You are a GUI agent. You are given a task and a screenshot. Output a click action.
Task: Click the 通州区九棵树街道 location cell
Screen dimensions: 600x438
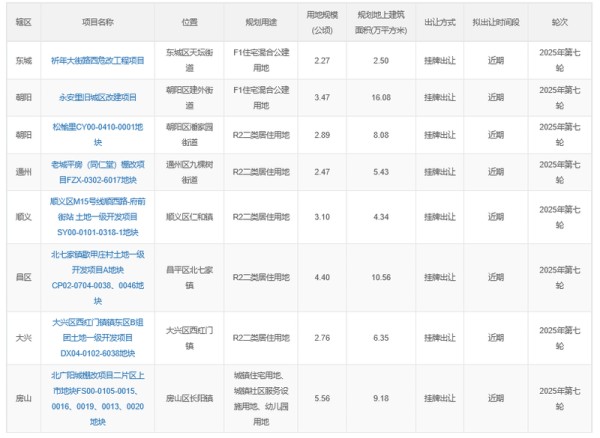pyautogui.click(x=189, y=172)
